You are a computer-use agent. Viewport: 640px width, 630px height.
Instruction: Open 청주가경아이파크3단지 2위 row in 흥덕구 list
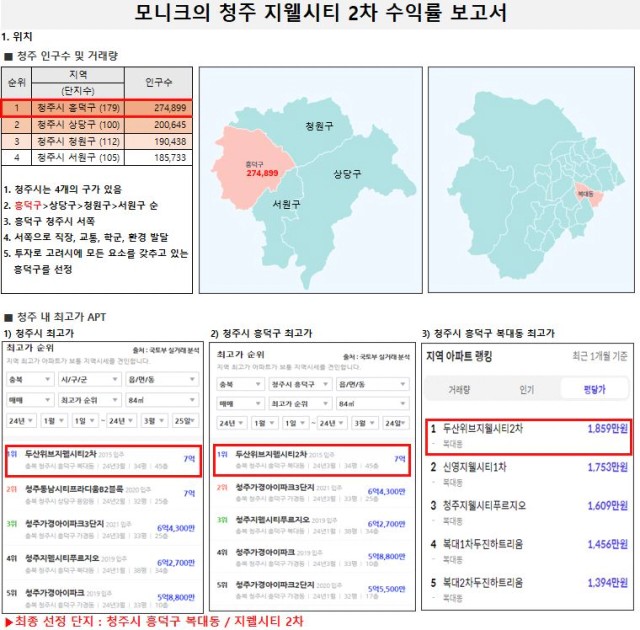coord(312,492)
